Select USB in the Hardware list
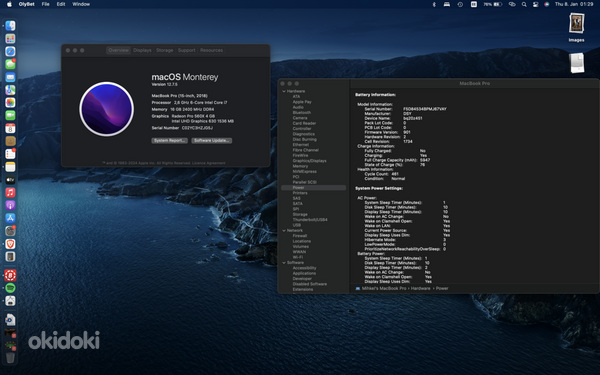 coord(297,225)
